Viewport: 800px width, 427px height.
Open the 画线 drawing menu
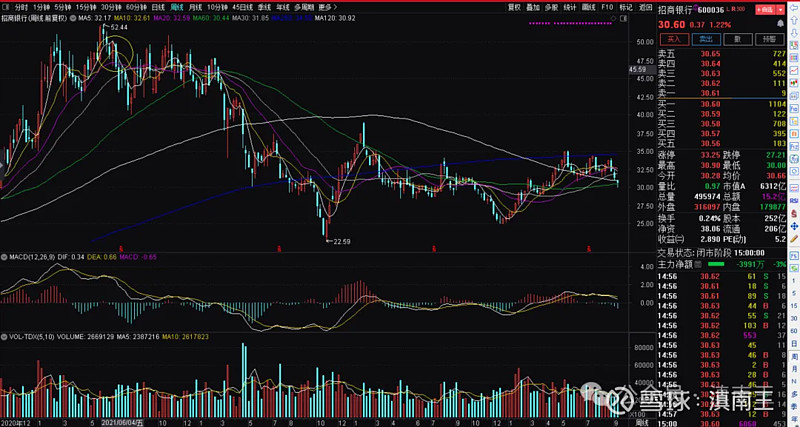(589, 8)
